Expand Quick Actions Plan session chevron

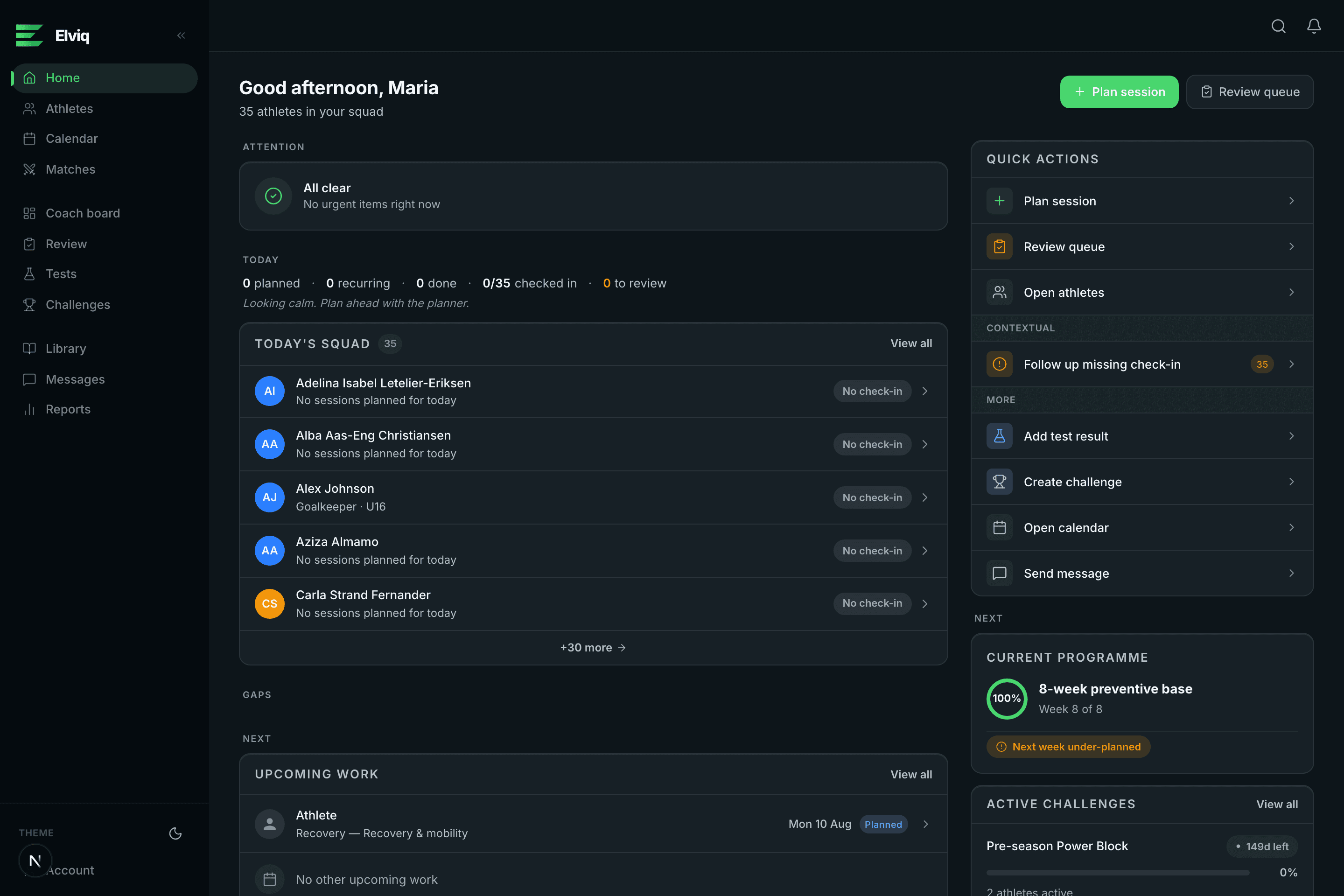tap(1291, 201)
